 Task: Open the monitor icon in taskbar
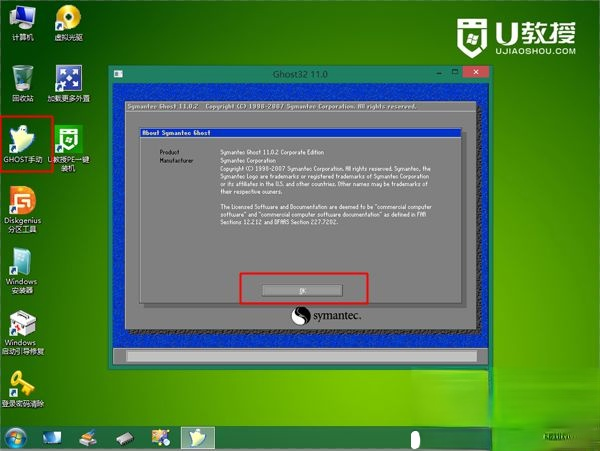tap(52, 438)
